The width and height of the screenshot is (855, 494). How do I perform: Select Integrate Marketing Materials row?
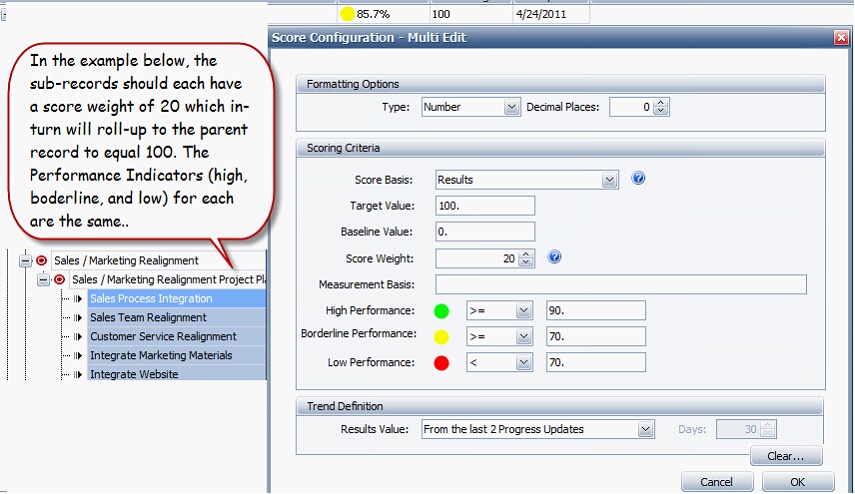click(x=177, y=356)
